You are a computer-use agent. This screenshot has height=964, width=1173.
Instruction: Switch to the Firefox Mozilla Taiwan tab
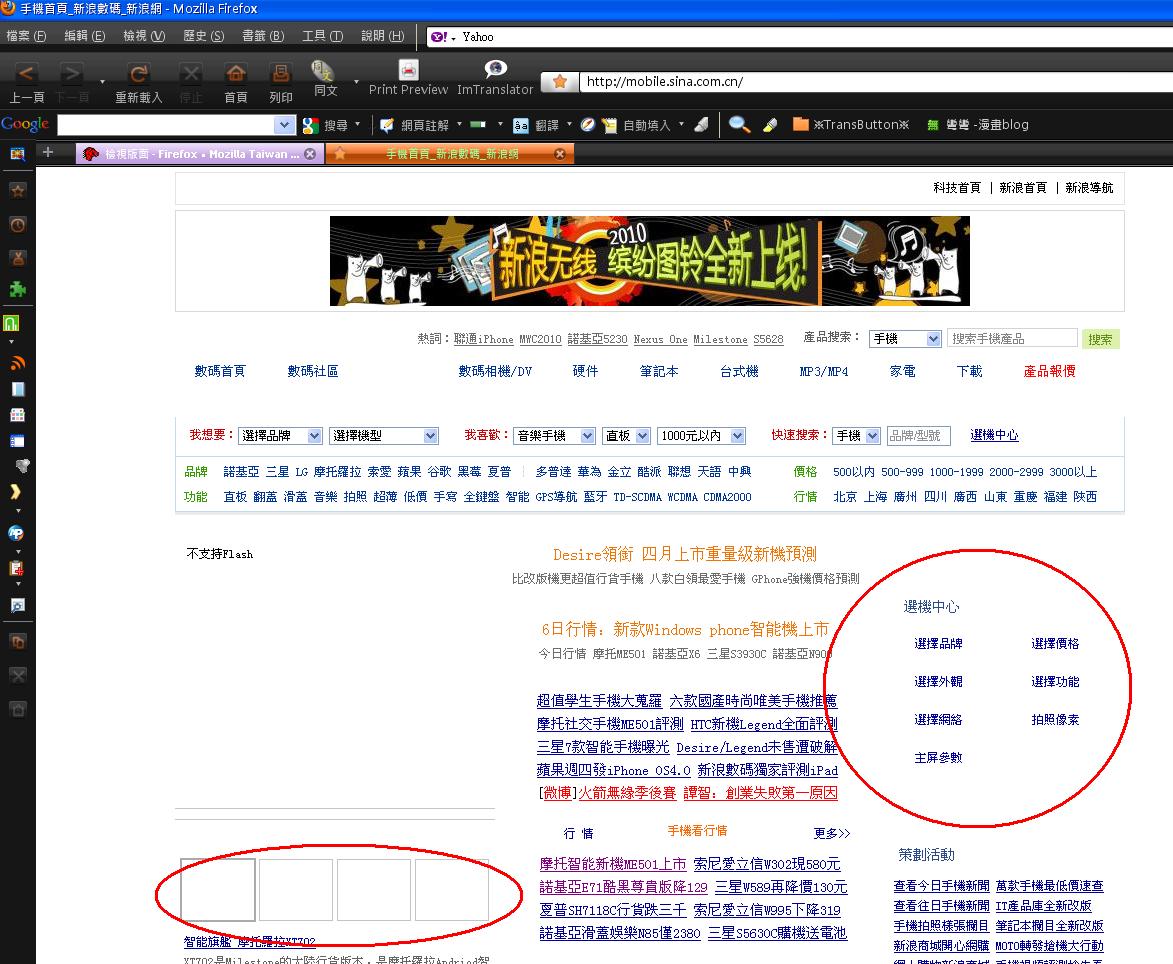coord(200,154)
